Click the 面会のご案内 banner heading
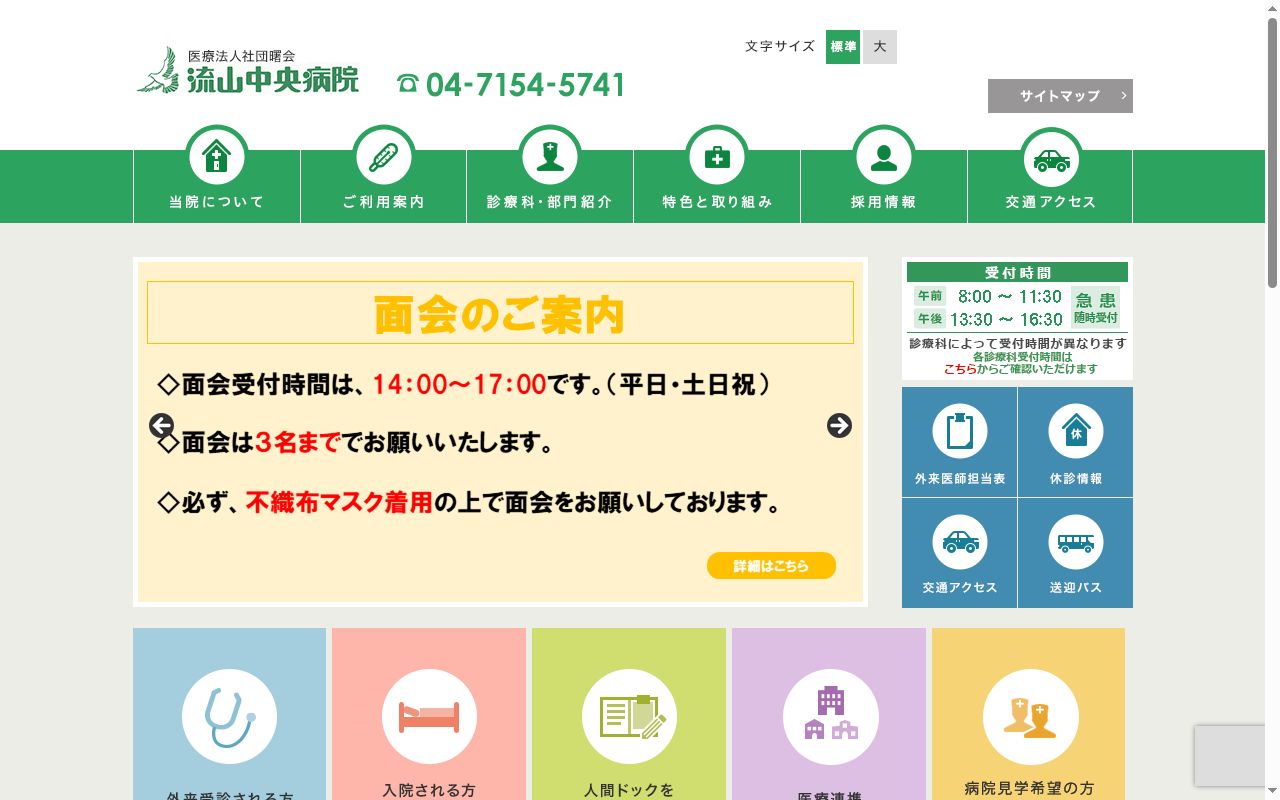 pyautogui.click(x=500, y=313)
